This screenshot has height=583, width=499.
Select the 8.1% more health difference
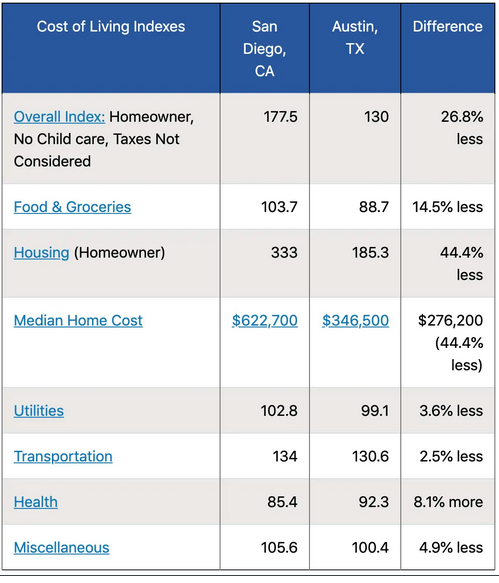click(448, 502)
